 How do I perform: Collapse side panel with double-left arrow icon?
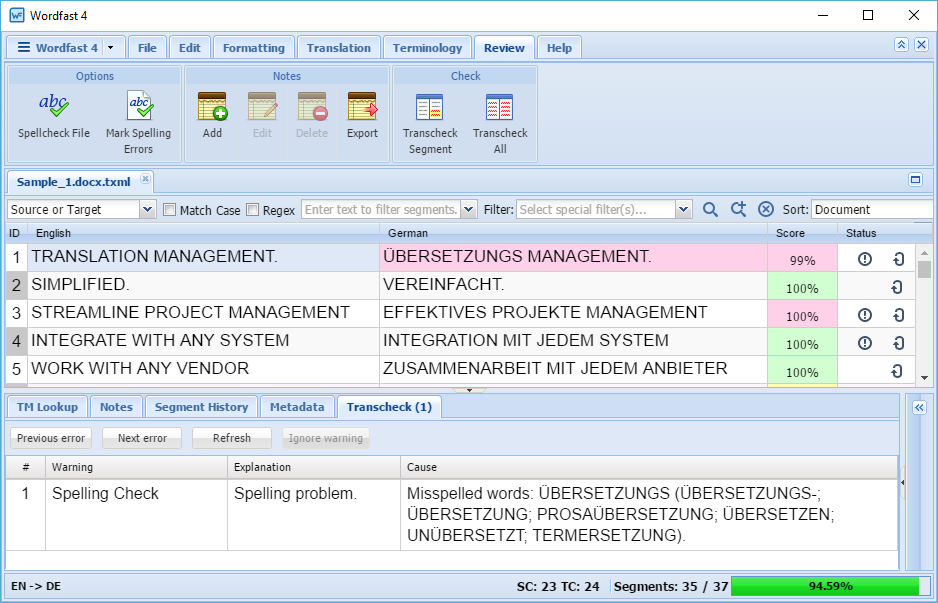[x=919, y=407]
